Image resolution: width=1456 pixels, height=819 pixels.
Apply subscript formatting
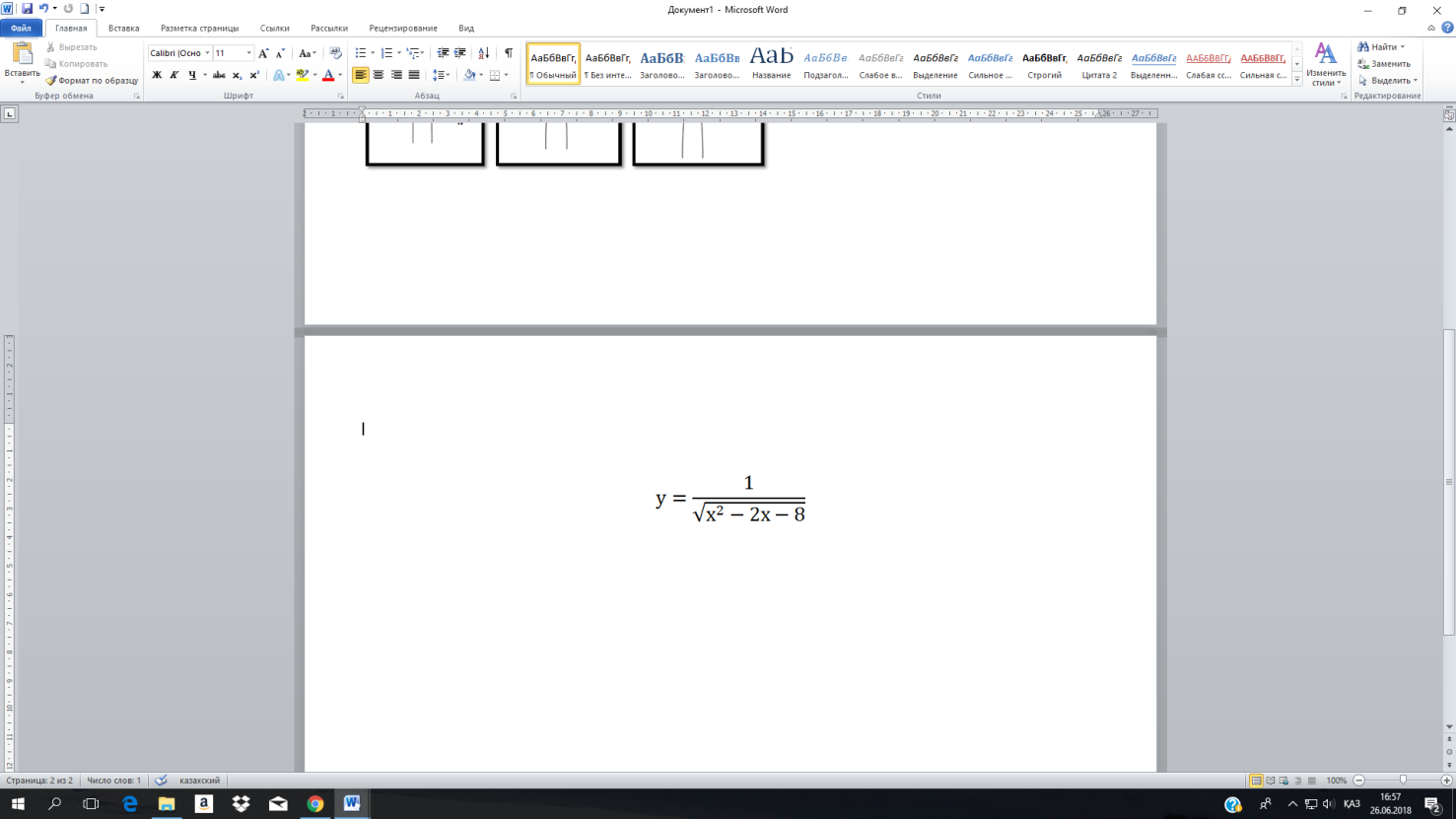click(237, 75)
